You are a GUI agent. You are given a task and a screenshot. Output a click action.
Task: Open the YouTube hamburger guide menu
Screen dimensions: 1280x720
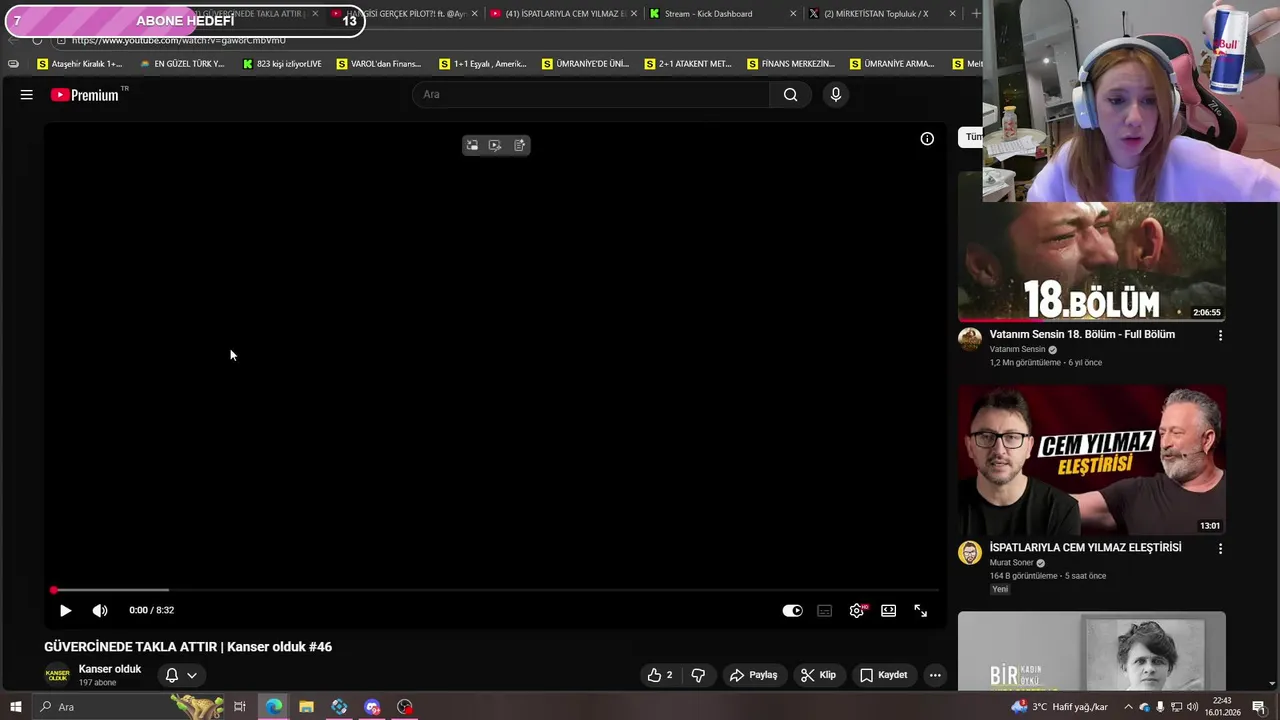pos(27,95)
